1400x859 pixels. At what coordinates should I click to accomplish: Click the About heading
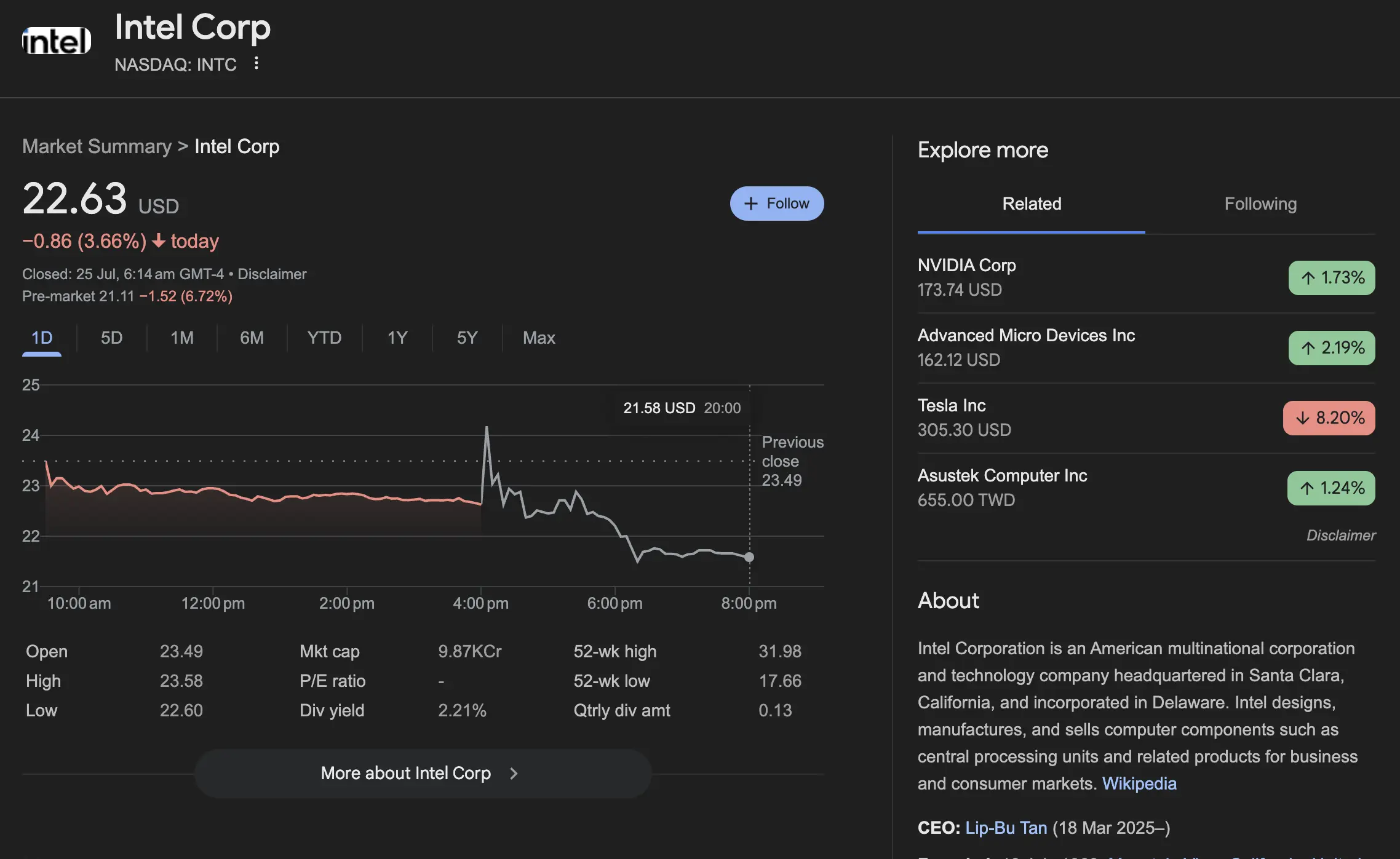pyautogui.click(x=949, y=601)
